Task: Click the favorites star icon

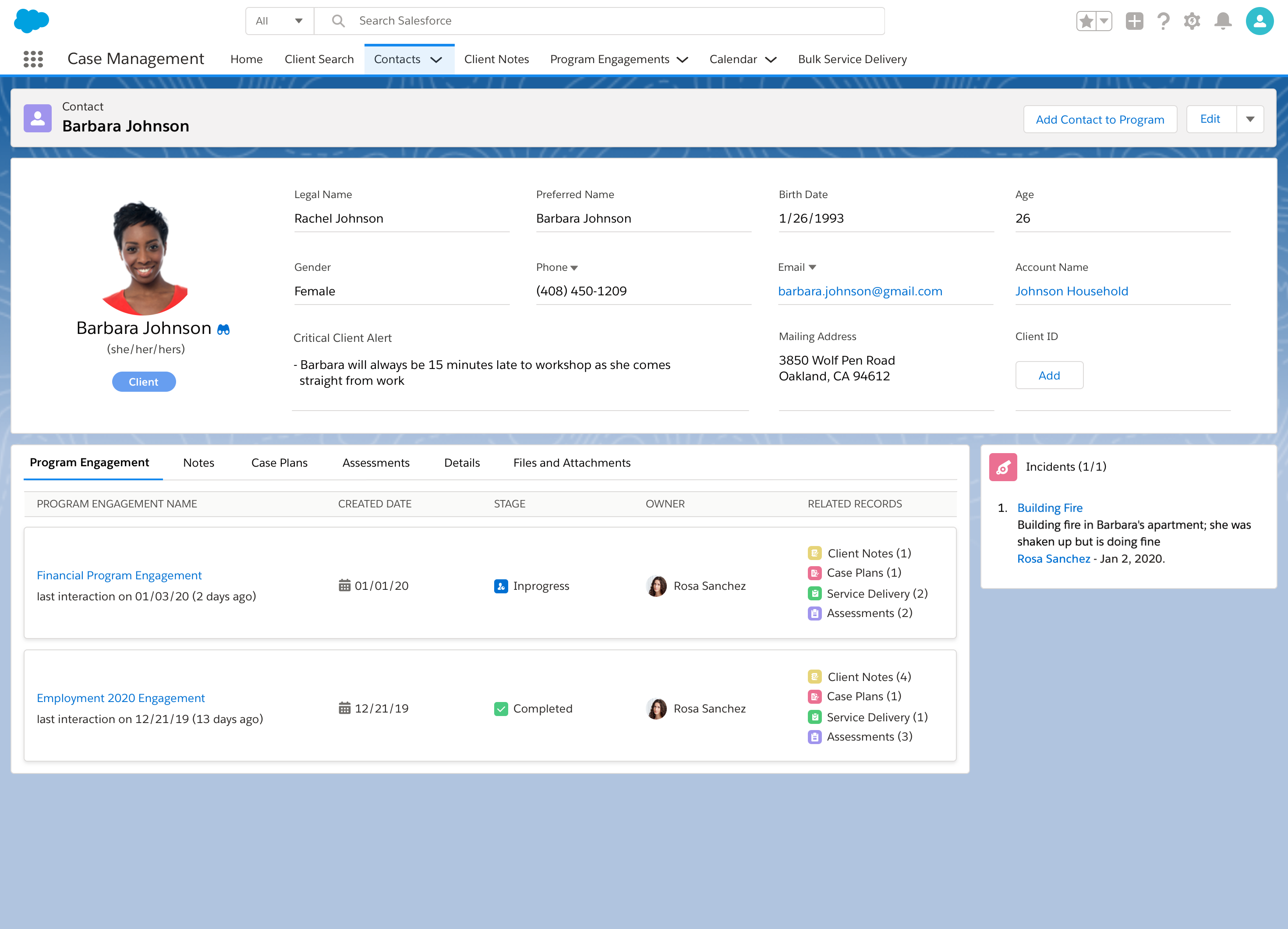Action: pos(1086,21)
